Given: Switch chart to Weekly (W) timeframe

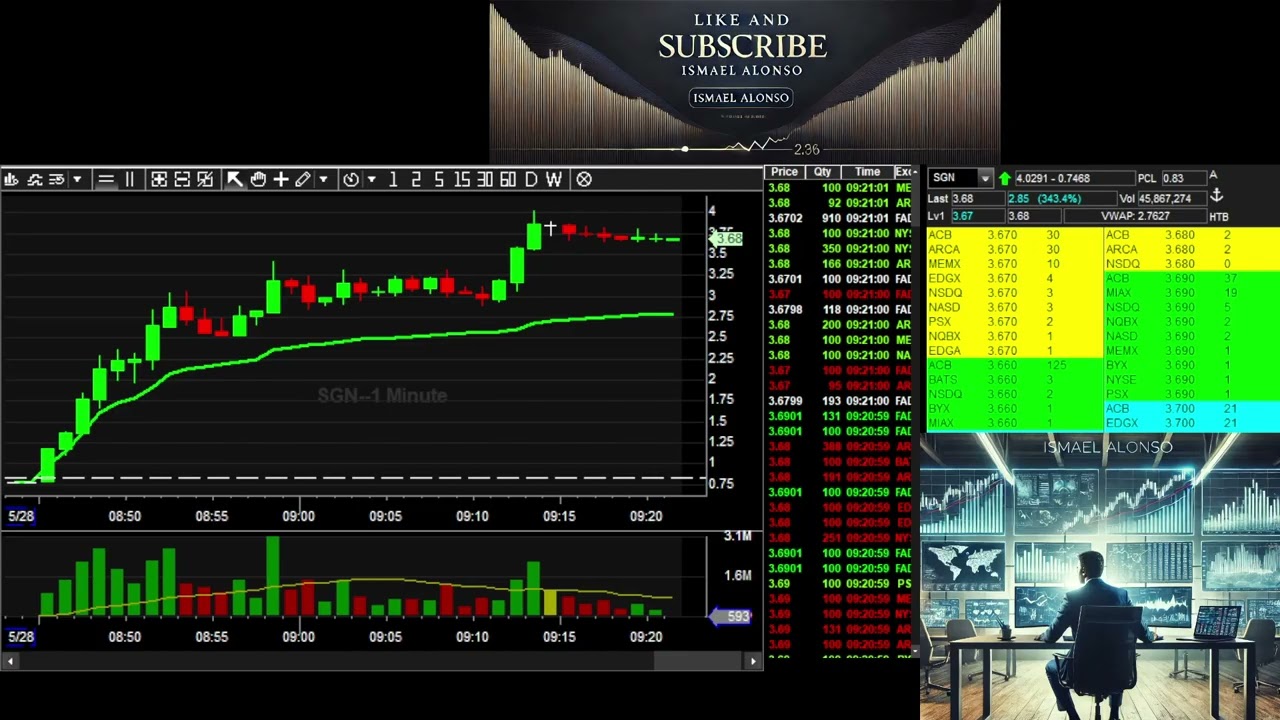Looking at the screenshot, I should [x=554, y=179].
